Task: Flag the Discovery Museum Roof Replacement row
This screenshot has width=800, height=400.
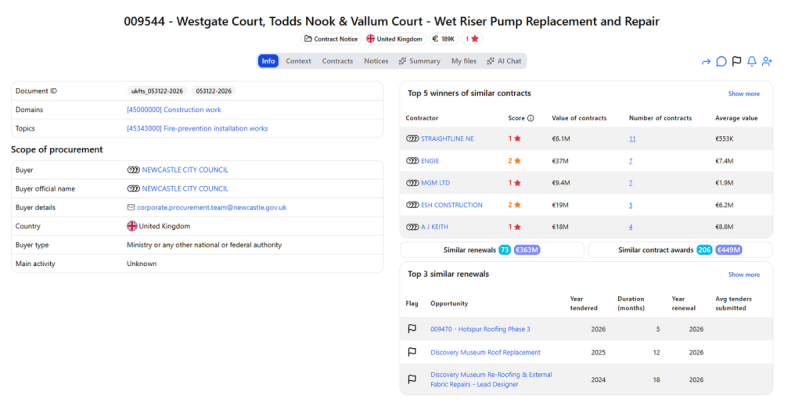Action: point(412,352)
